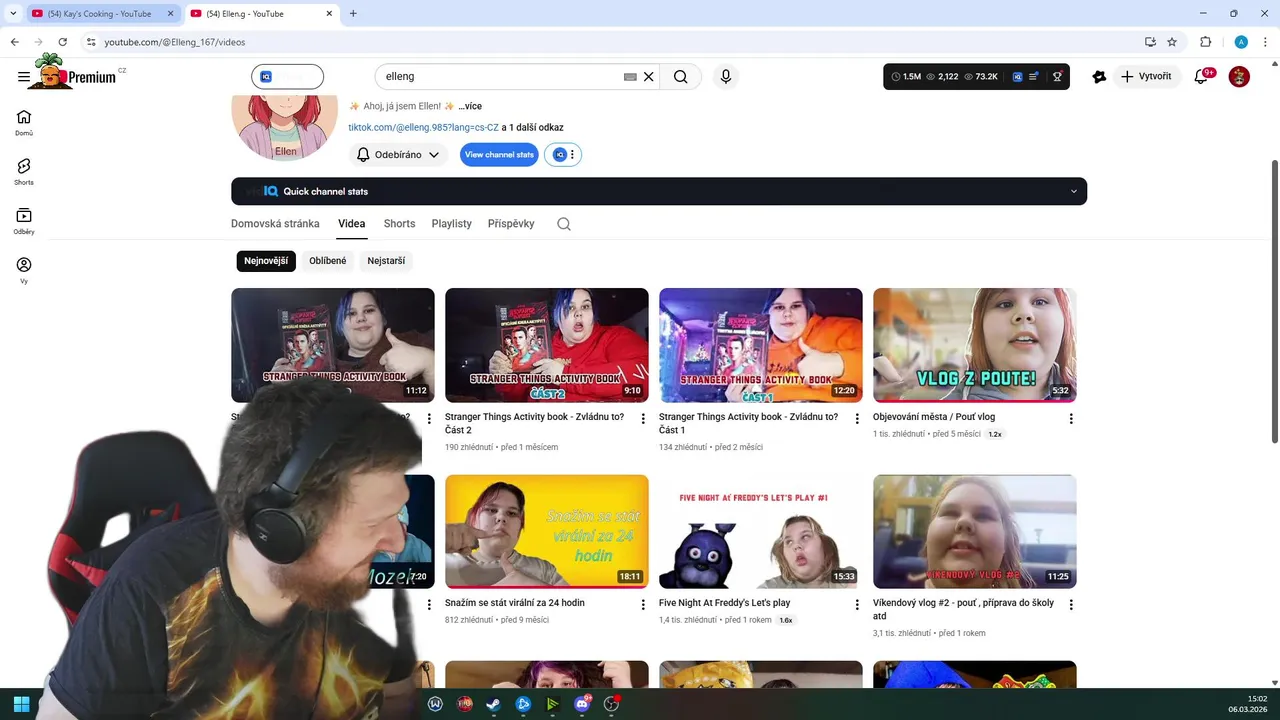The width and height of the screenshot is (1280, 720).
Task: Reload the page in Chrome
Action: pyautogui.click(x=62, y=42)
